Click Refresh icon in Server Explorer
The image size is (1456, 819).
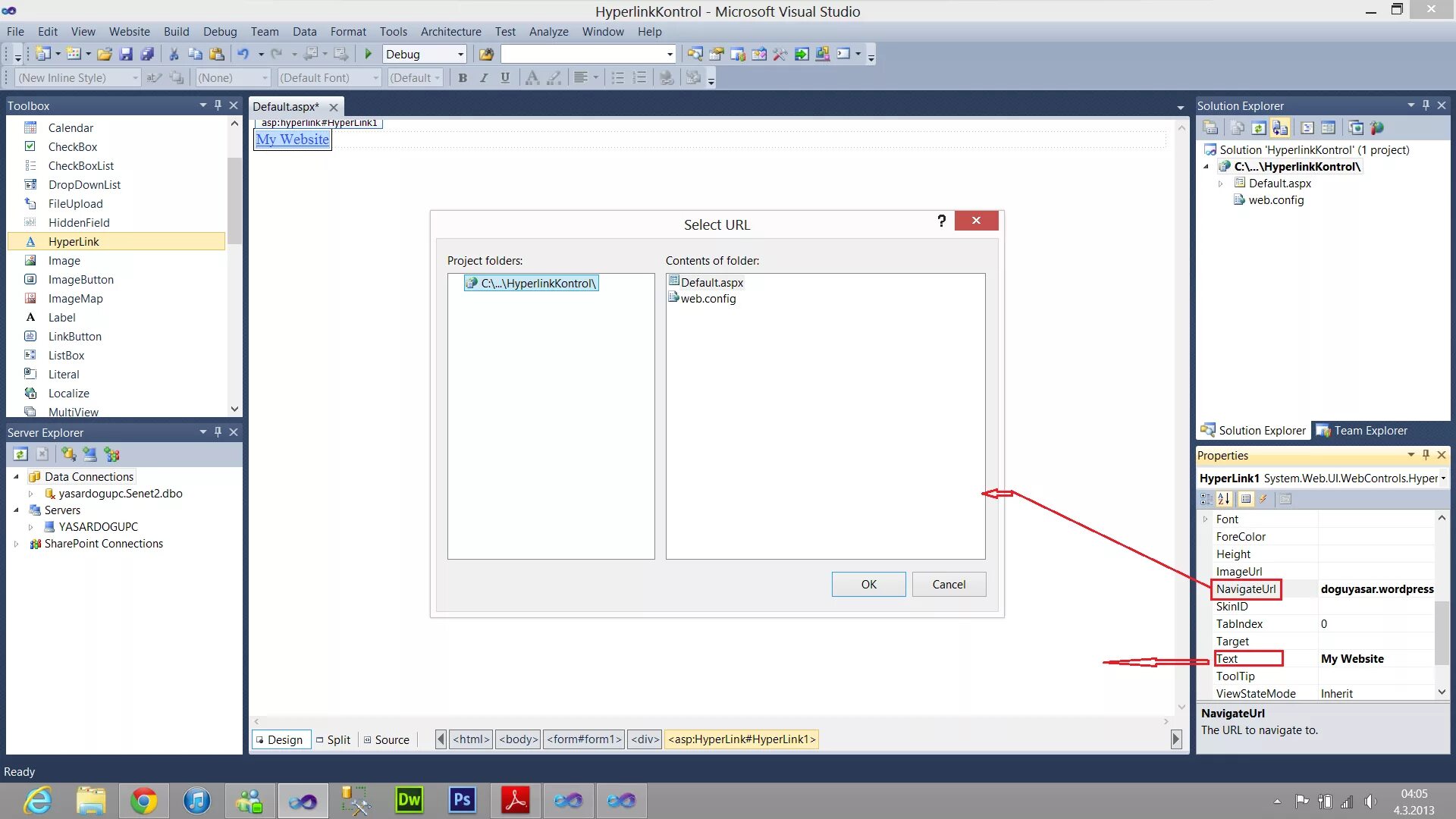20,454
